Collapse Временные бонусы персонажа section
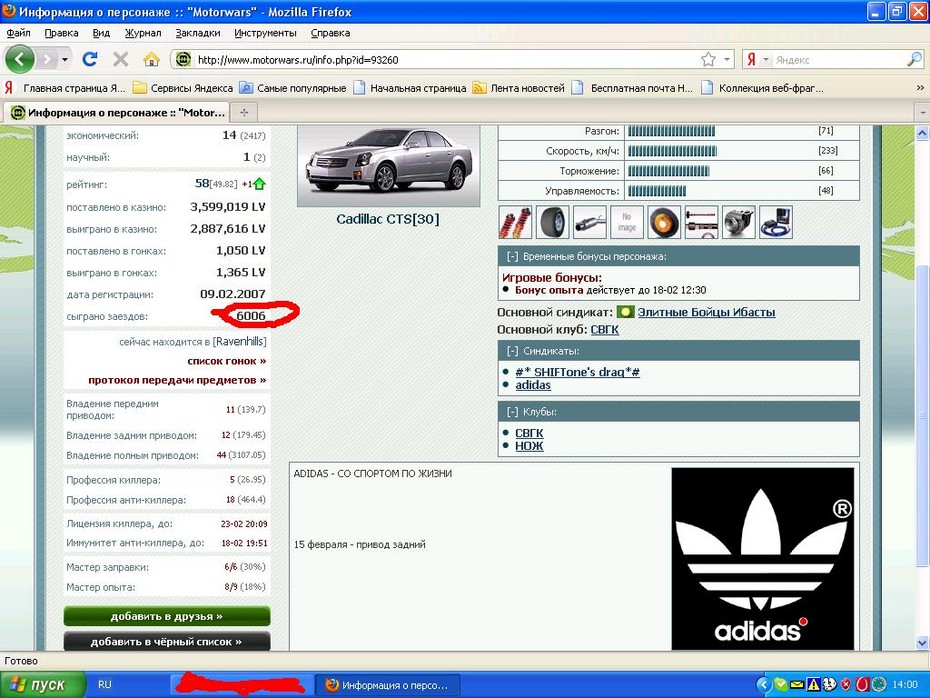The height and width of the screenshot is (698, 930). [512, 256]
